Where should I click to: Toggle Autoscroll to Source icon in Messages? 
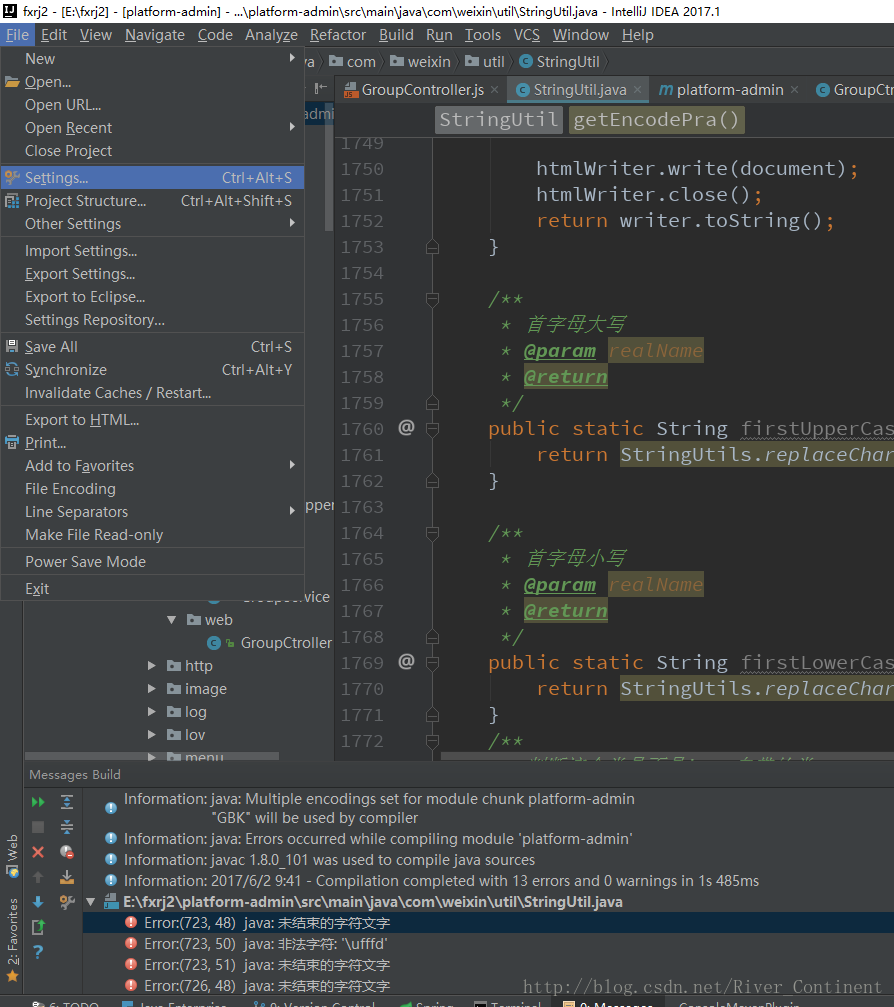click(x=67, y=877)
